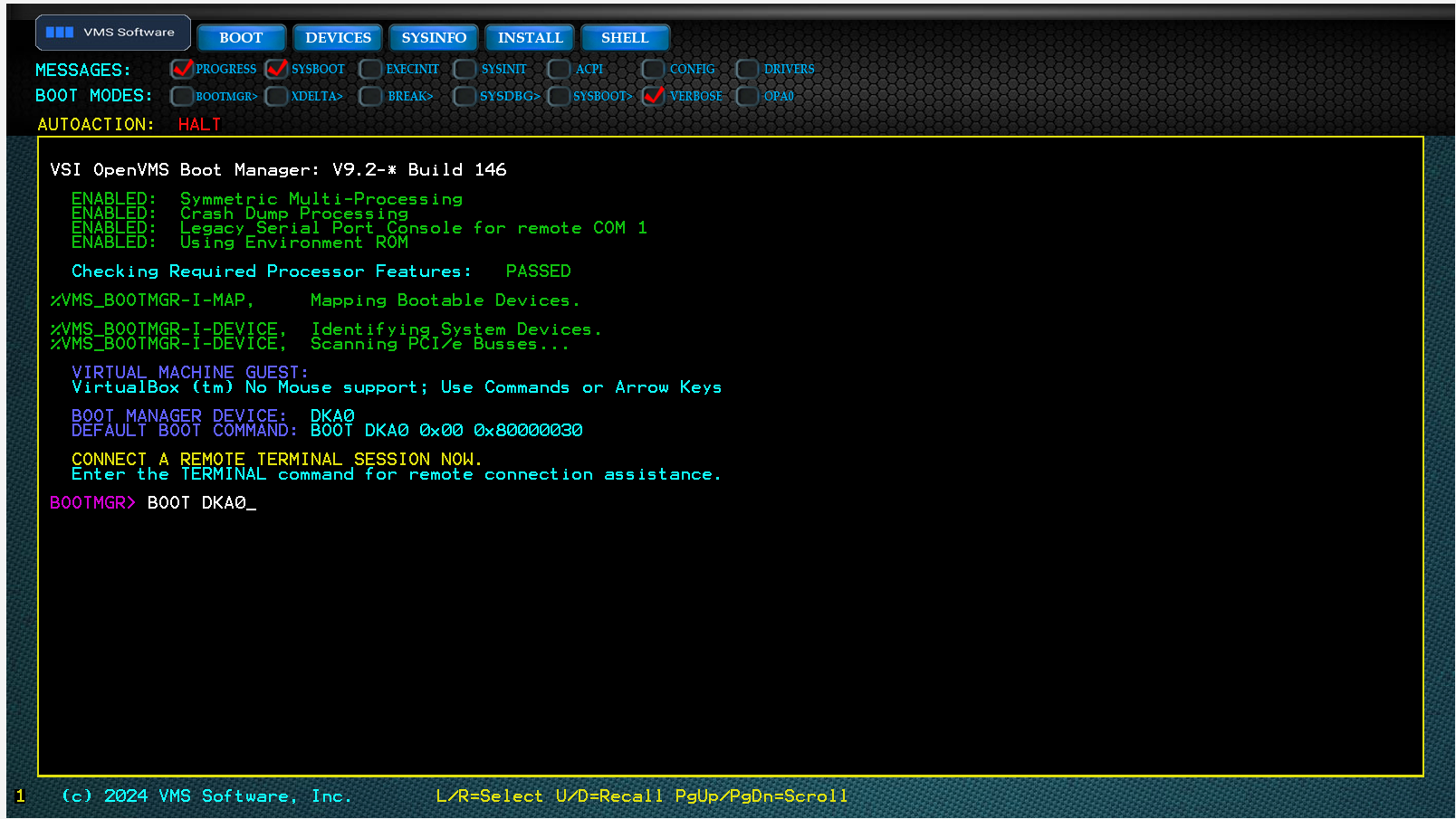Enable the CONFIG messages checkbox
This screenshot has height=819, width=1456.
tap(653, 69)
